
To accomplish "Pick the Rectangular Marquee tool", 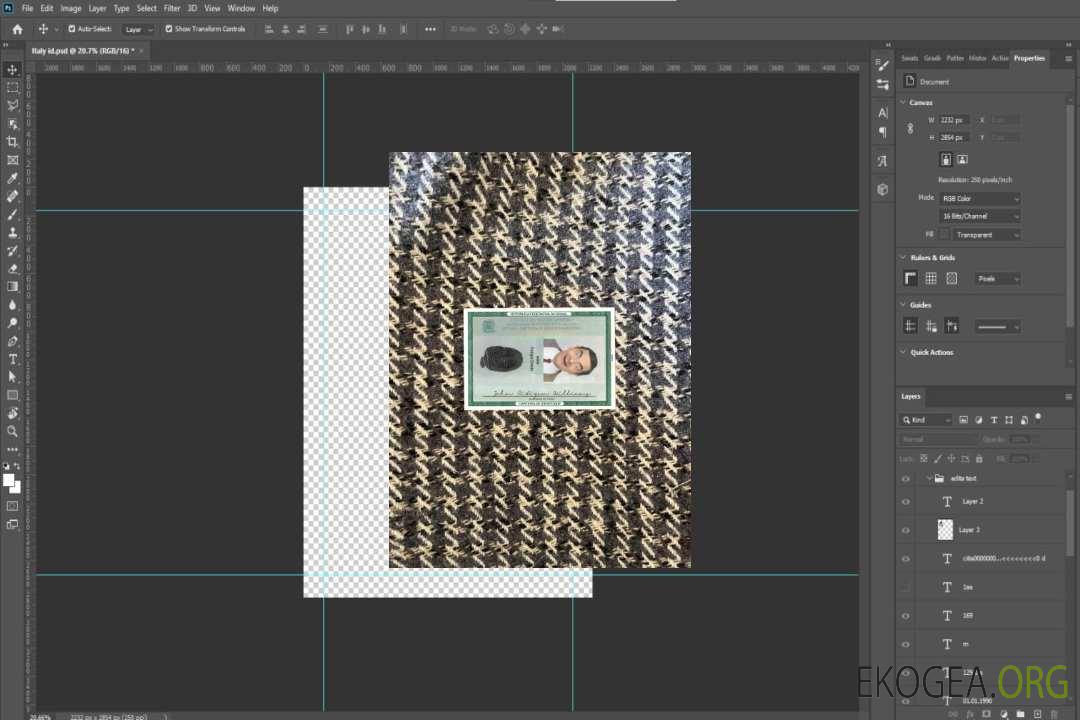I will tap(12, 87).
